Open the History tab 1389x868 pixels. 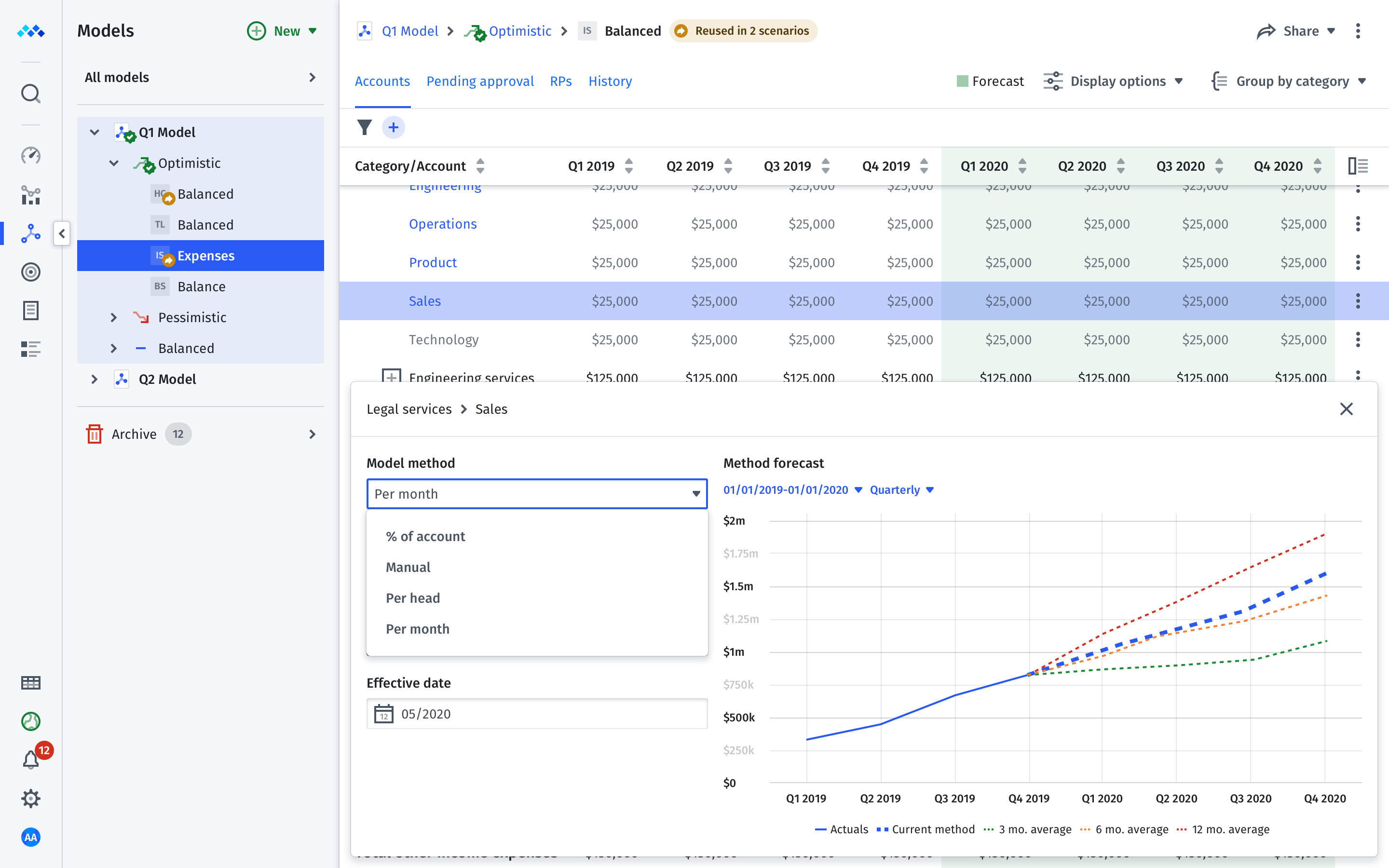coord(610,81)
